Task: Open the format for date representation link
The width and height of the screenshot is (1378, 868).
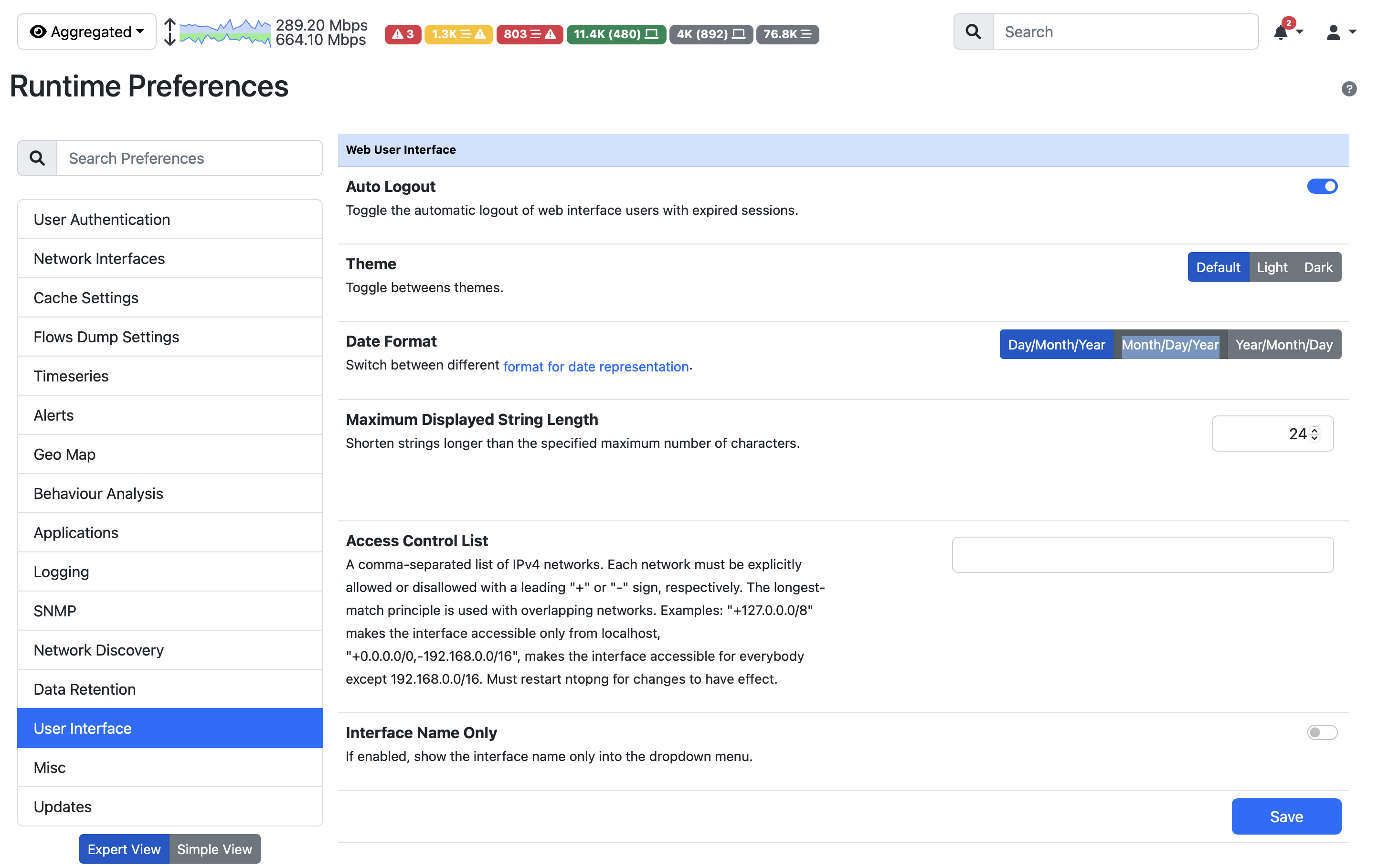Action: click(x=595, y=367)
